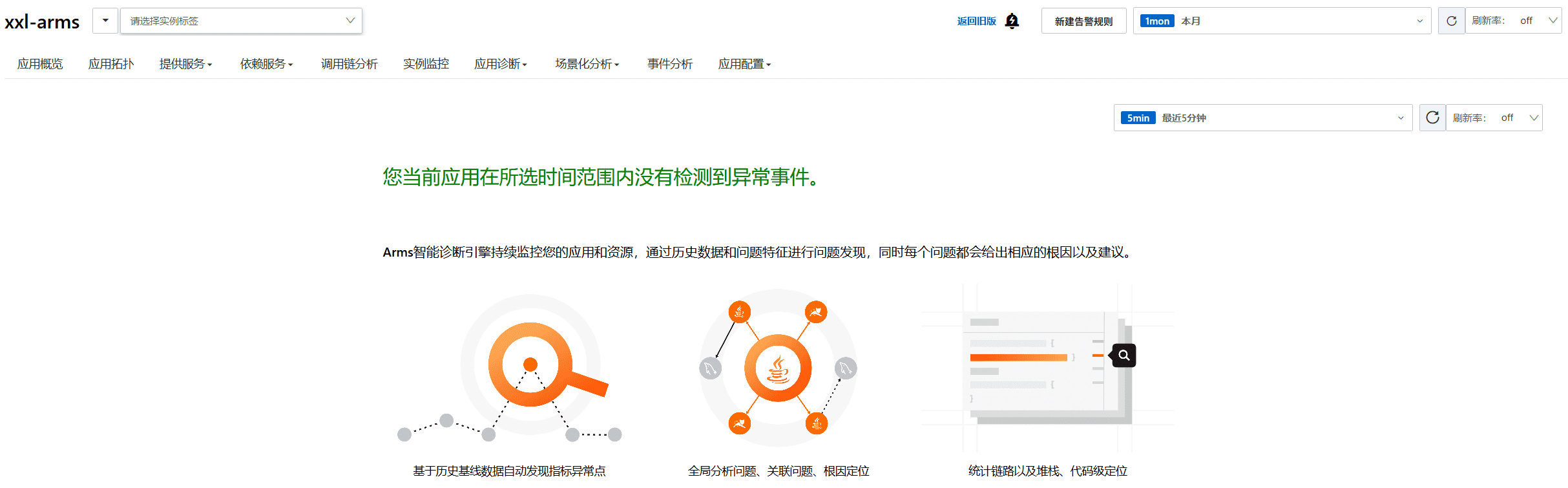Expand the top 刷新率 off dropdown

click(x=1513, y=21)
